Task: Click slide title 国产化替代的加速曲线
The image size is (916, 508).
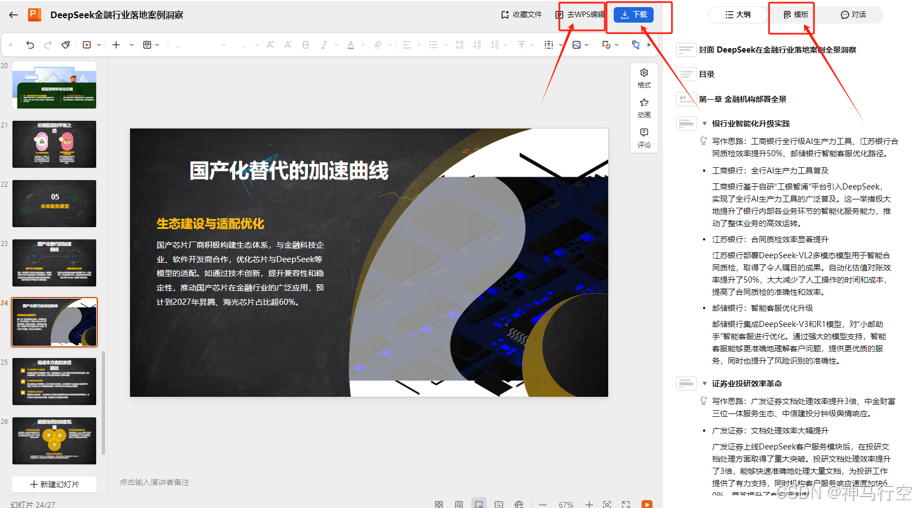Action: click(289, 171)
